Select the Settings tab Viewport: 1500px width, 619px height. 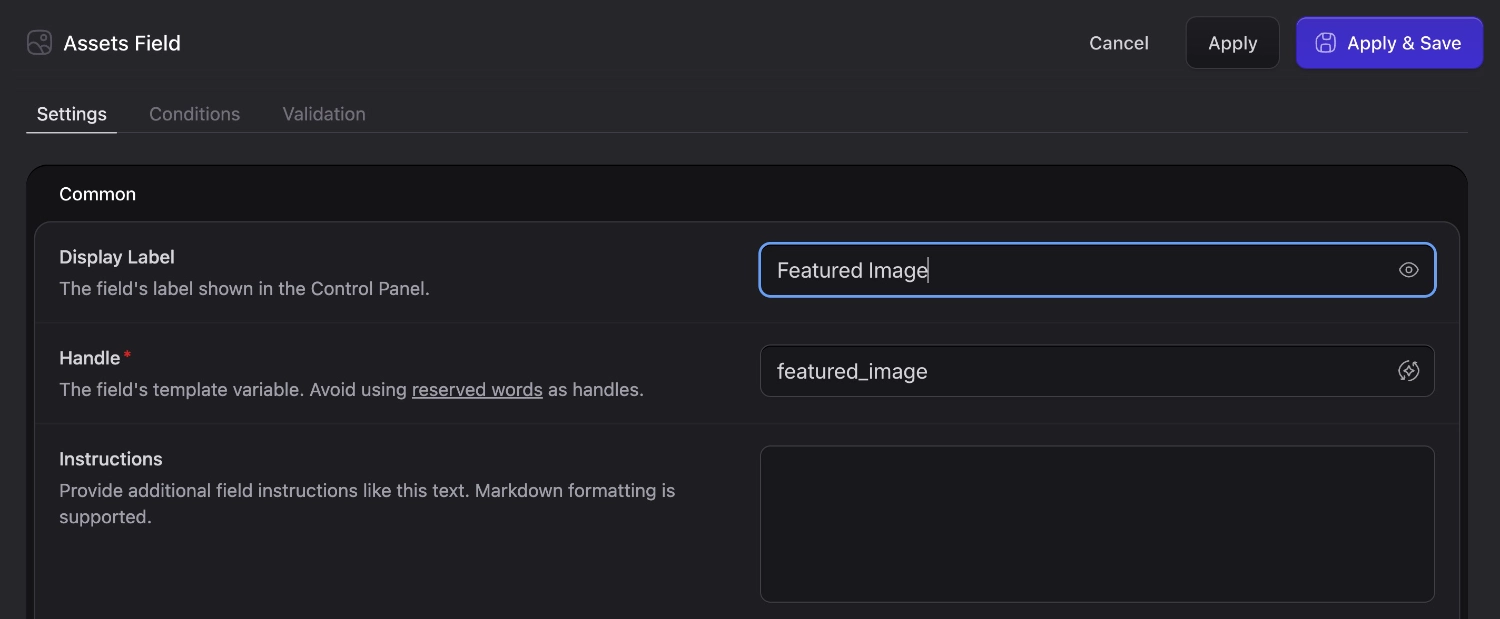pos(71,113)
